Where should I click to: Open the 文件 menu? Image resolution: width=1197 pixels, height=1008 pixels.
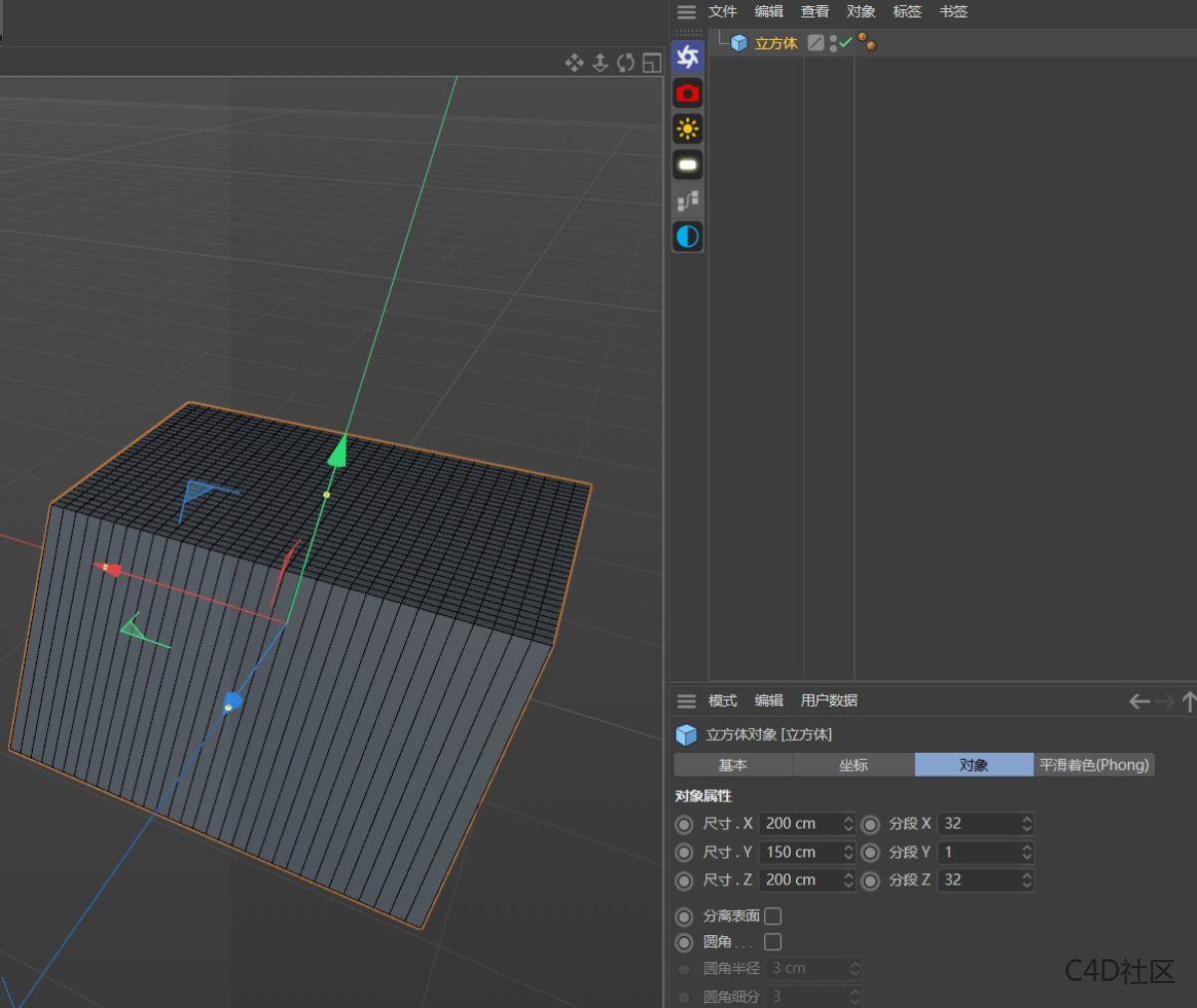coord(722,12)
